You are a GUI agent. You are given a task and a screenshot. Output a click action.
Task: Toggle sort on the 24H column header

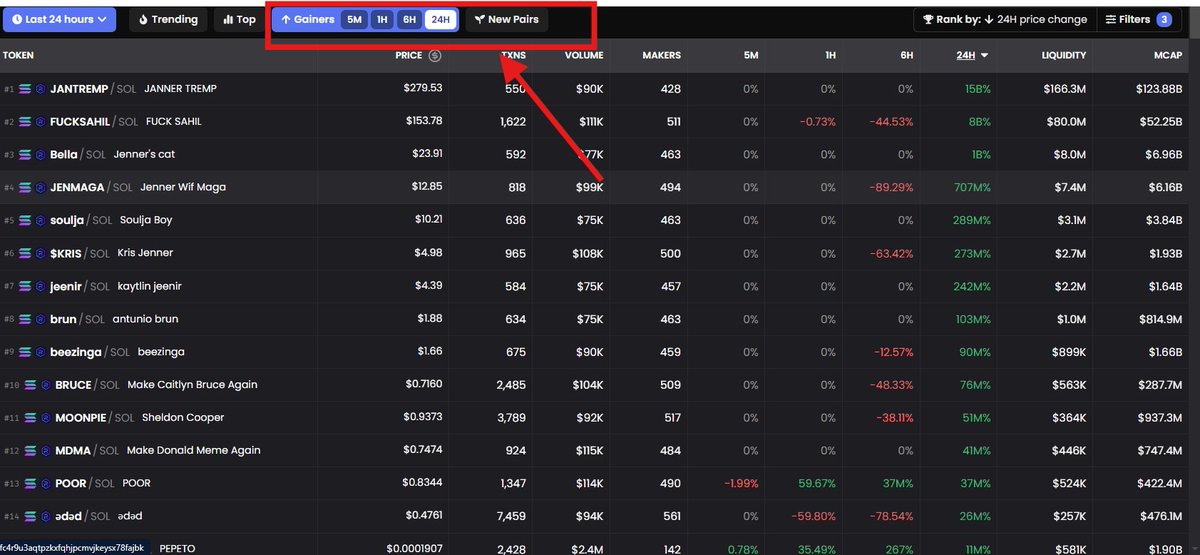(972, 56)
